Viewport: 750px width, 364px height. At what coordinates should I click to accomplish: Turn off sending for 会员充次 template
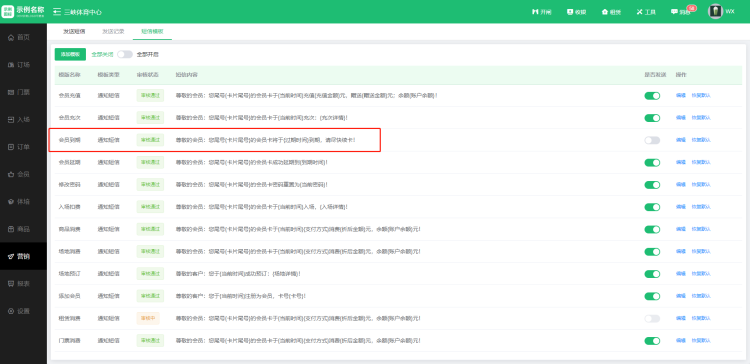tap(652, 118)
